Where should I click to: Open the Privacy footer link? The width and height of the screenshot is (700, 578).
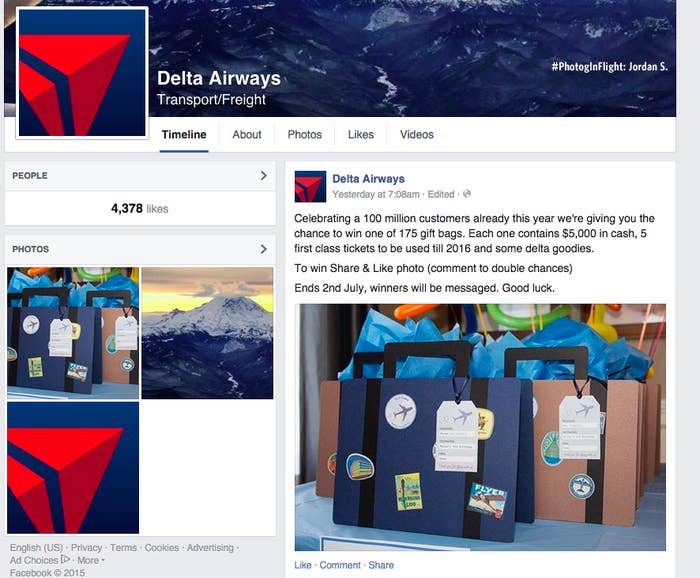coord(87,548)
